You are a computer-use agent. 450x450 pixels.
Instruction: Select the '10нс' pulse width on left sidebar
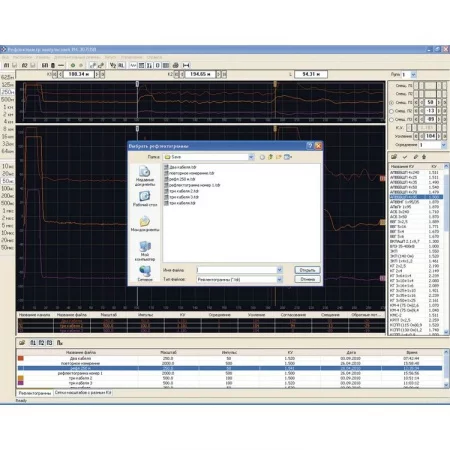8,166
